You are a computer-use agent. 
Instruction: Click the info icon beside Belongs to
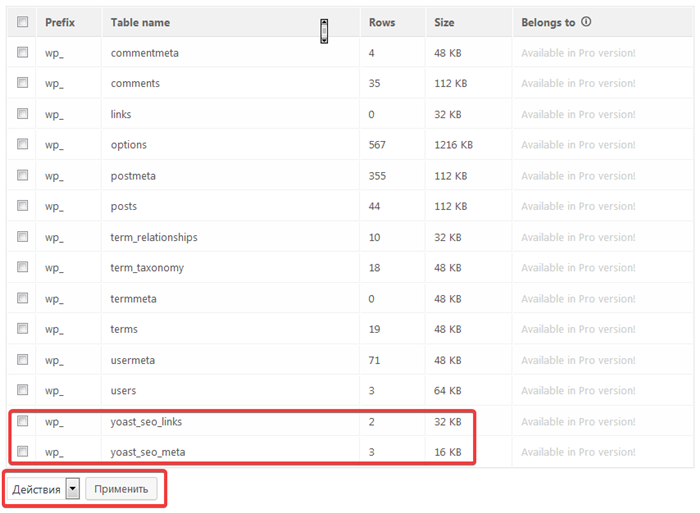click(586, 21)
